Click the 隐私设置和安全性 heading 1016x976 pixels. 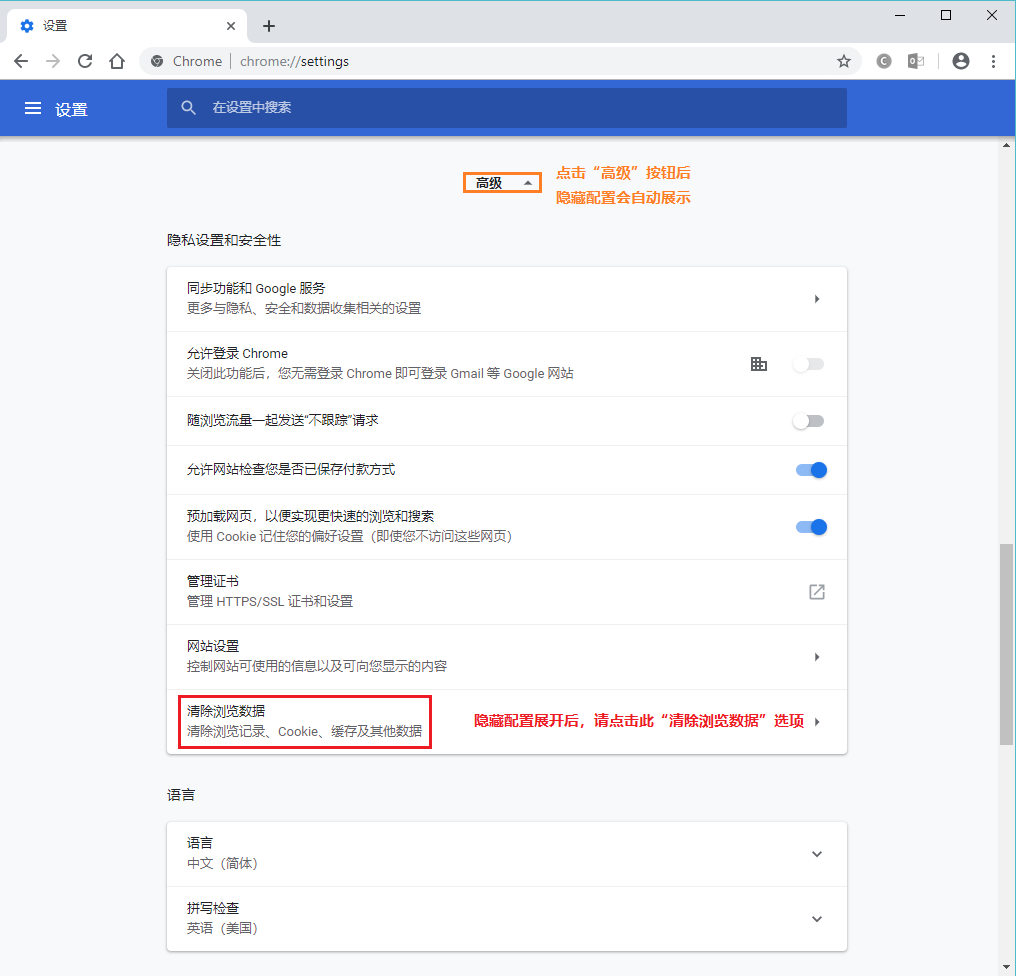click(224, 240)
